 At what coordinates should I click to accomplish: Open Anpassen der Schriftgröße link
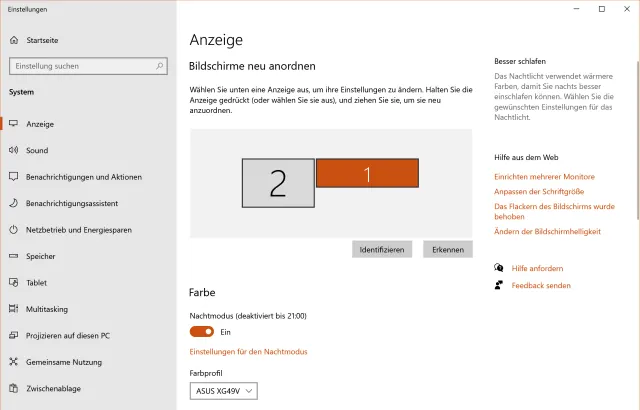(x=539, y=191)
